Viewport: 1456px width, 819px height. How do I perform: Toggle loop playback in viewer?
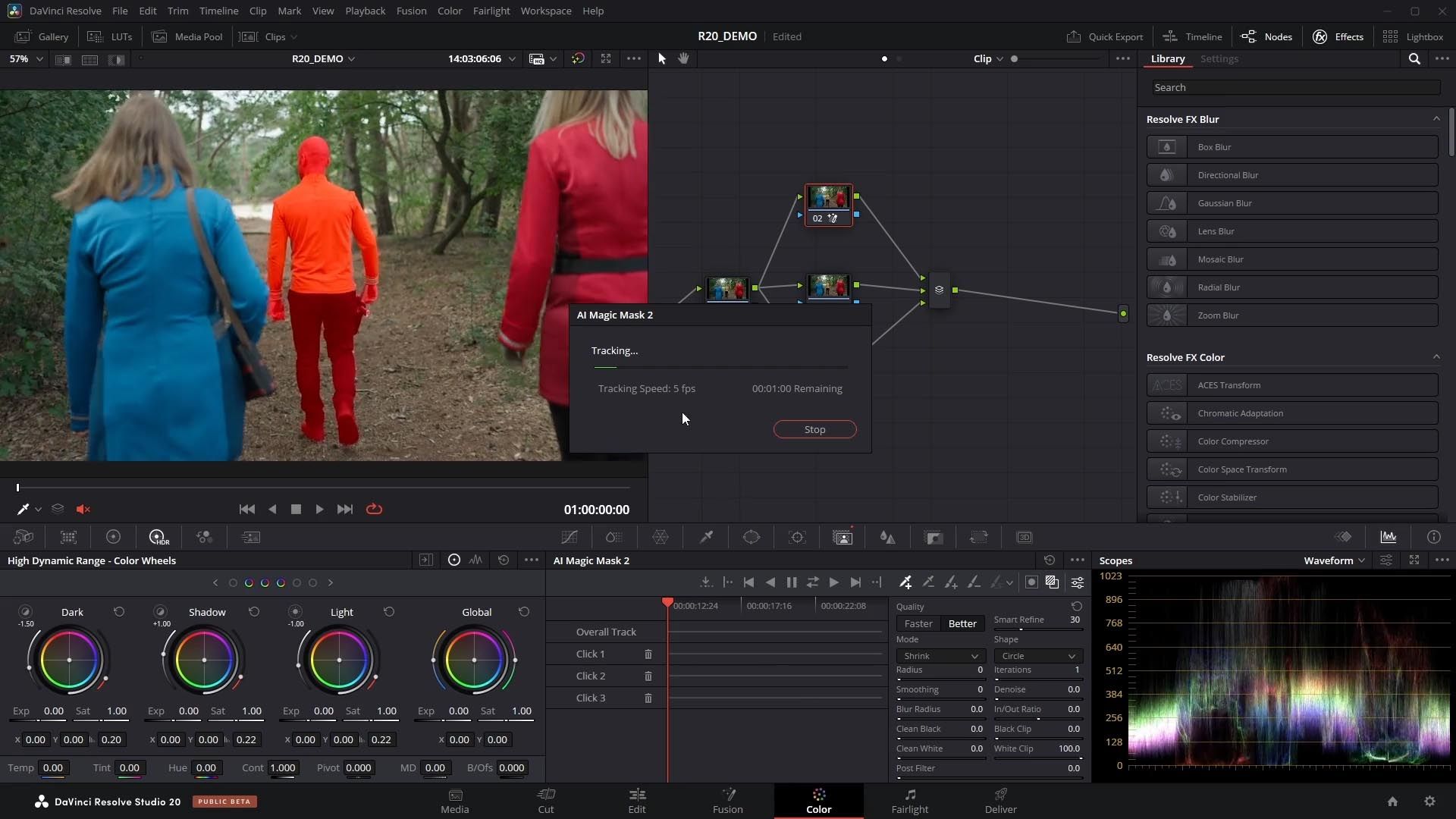[x=374, y=510]
